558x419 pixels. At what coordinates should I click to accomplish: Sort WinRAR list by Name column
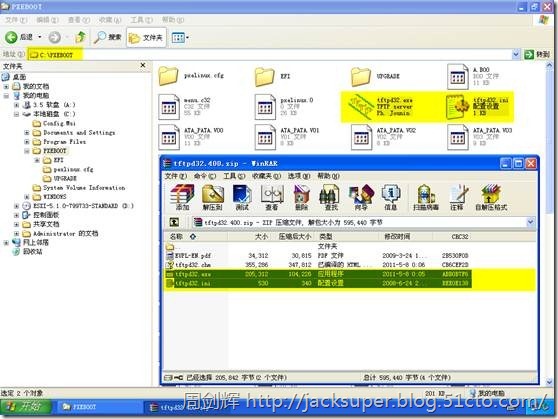(x=196, y=236)
